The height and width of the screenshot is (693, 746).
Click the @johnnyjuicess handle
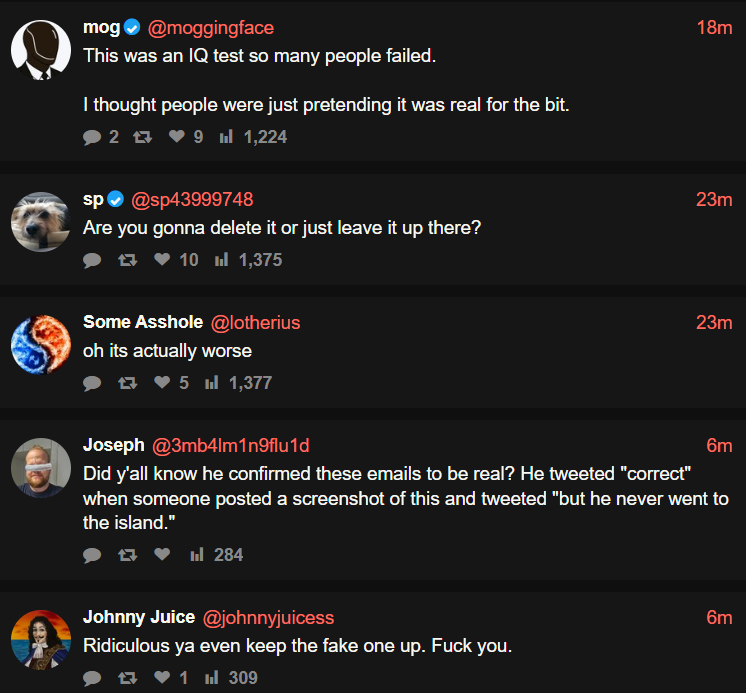click(x=269, y=618)
